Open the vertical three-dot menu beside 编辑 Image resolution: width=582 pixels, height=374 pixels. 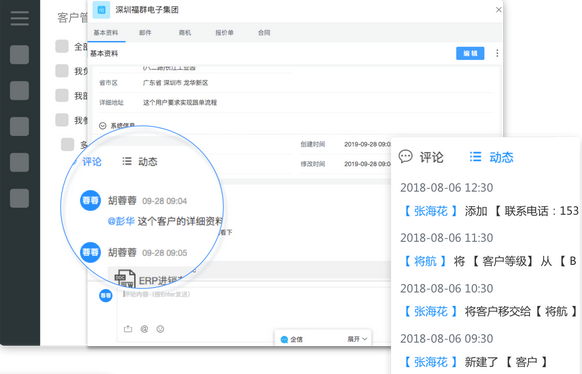click(x=497, y=53)
